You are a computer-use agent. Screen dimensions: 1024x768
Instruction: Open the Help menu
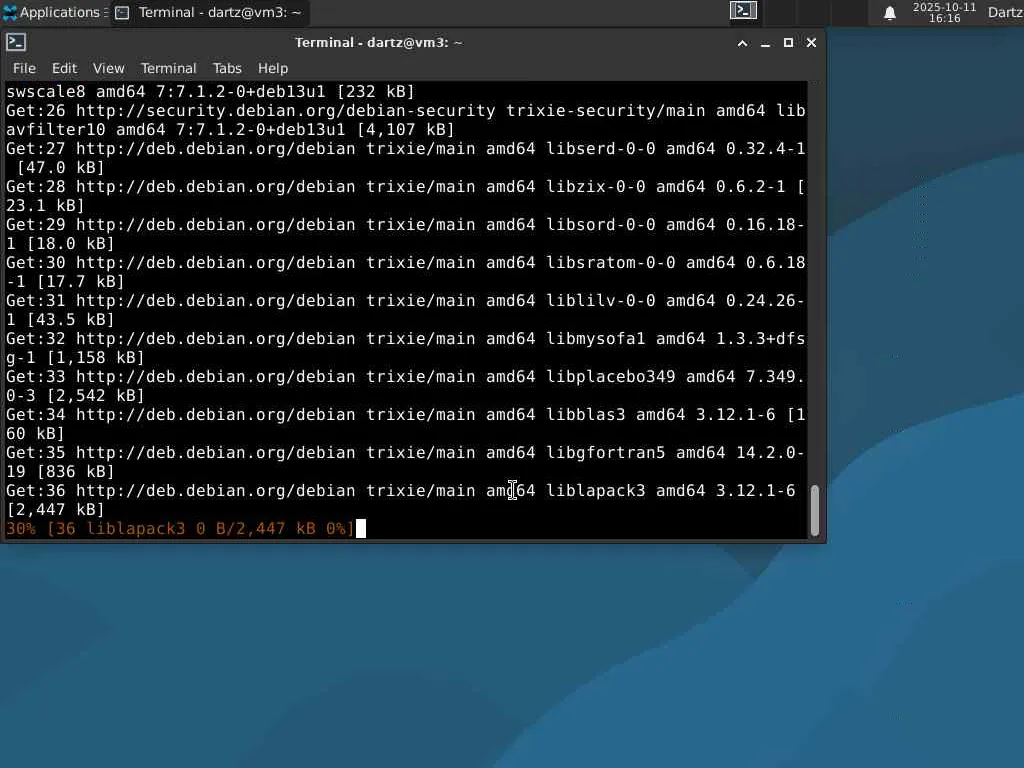coord(272,68)
